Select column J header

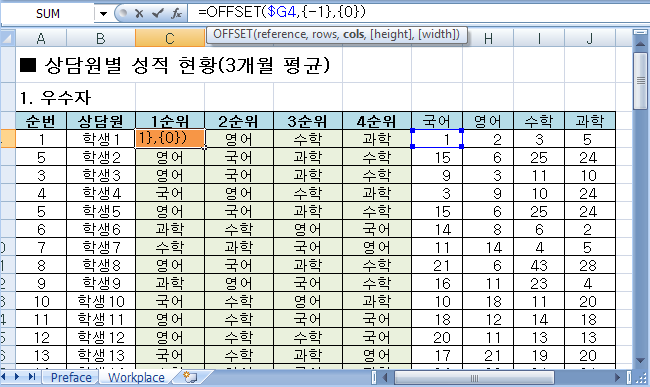pos(590,39)
